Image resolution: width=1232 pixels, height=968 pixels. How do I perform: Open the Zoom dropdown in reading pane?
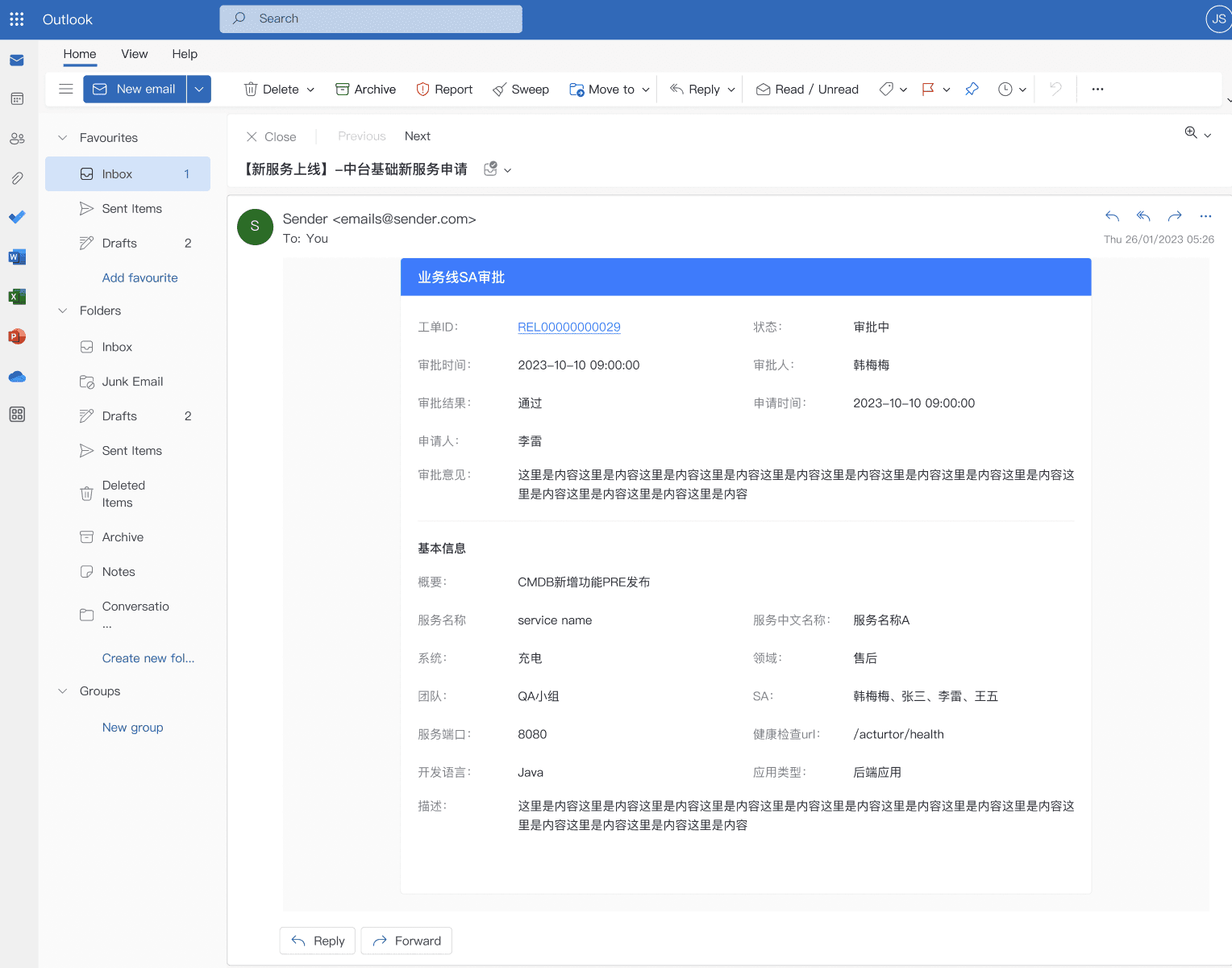(1198, 134)
